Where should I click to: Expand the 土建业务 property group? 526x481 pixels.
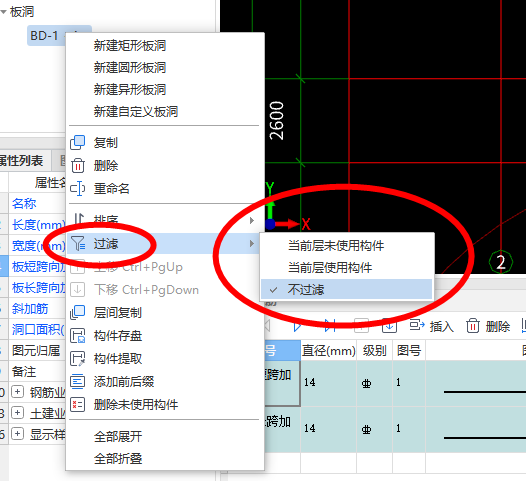click(17, 413)
